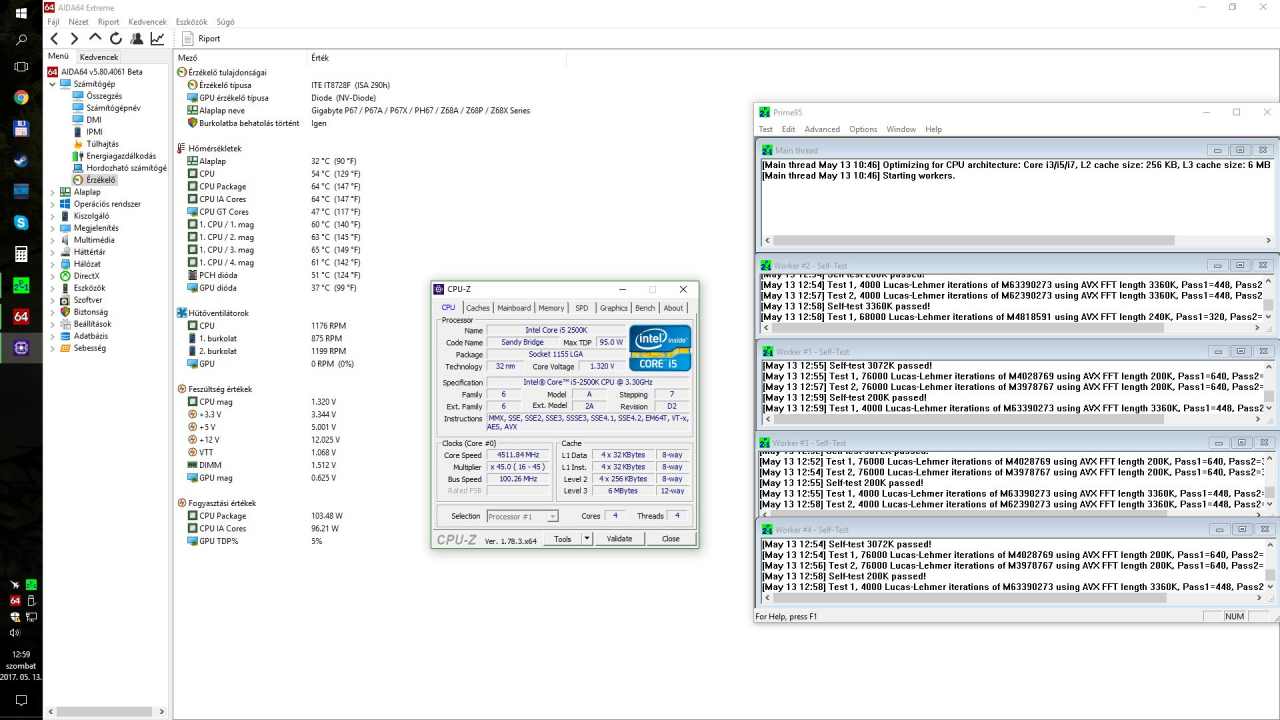Switch to the Bench tab in CPU-Z
Image resolution: width=1280 pixels, height=720 pixels.
(x=645, y=308)
